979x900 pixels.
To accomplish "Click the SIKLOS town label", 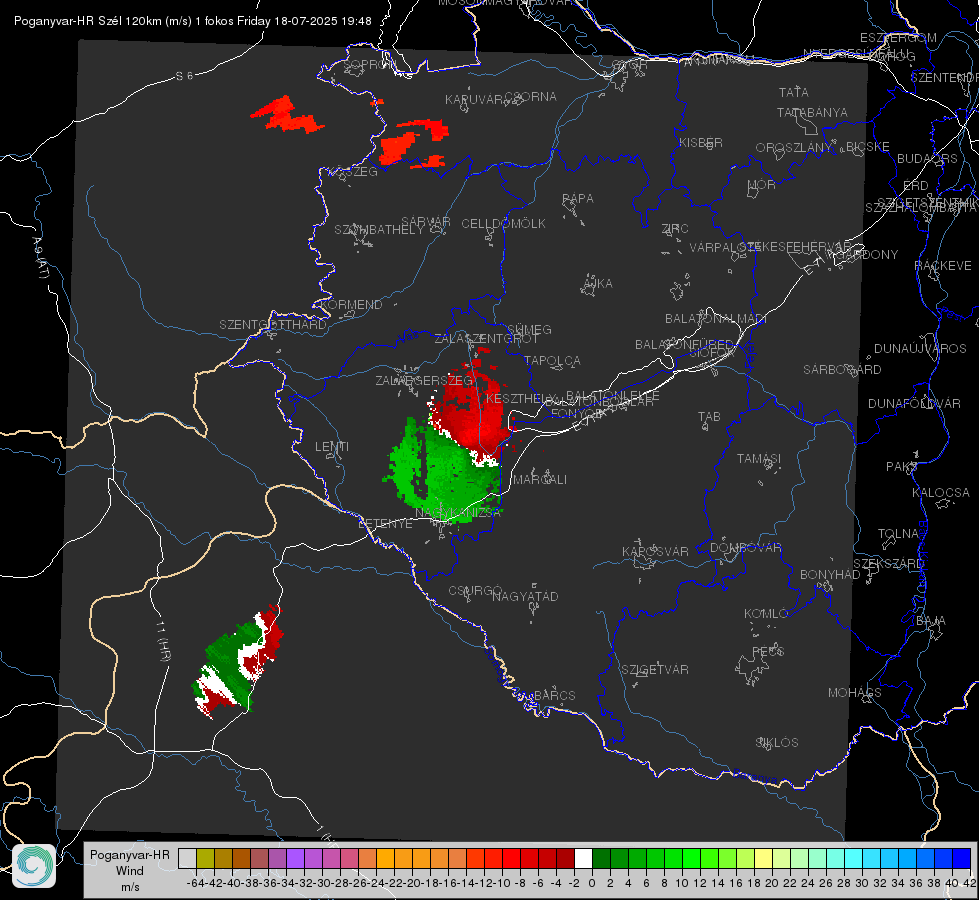I will point(777,743).
